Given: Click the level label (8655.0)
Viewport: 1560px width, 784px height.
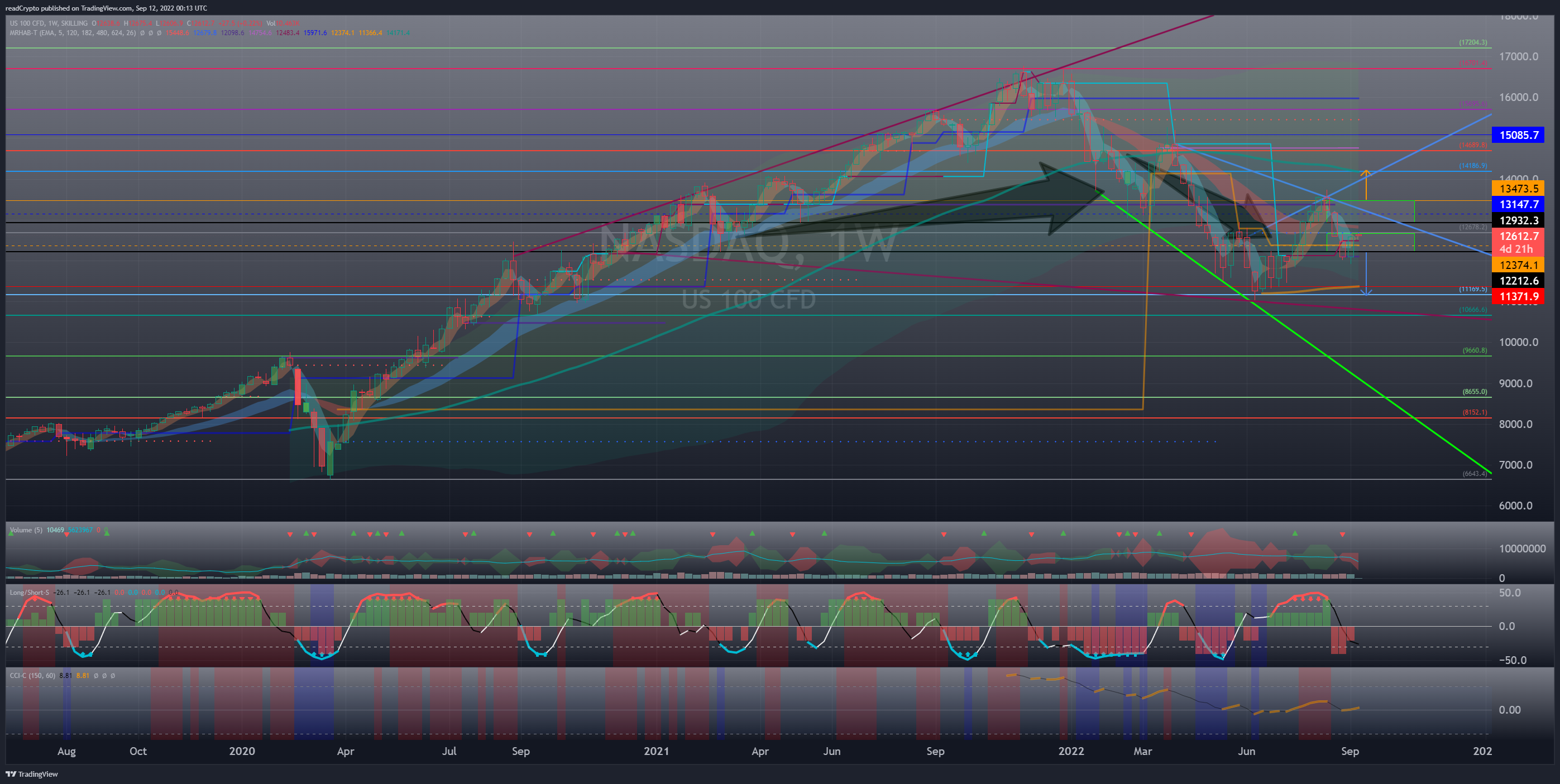Looking at the screenshot, I should click(1475, 392).
